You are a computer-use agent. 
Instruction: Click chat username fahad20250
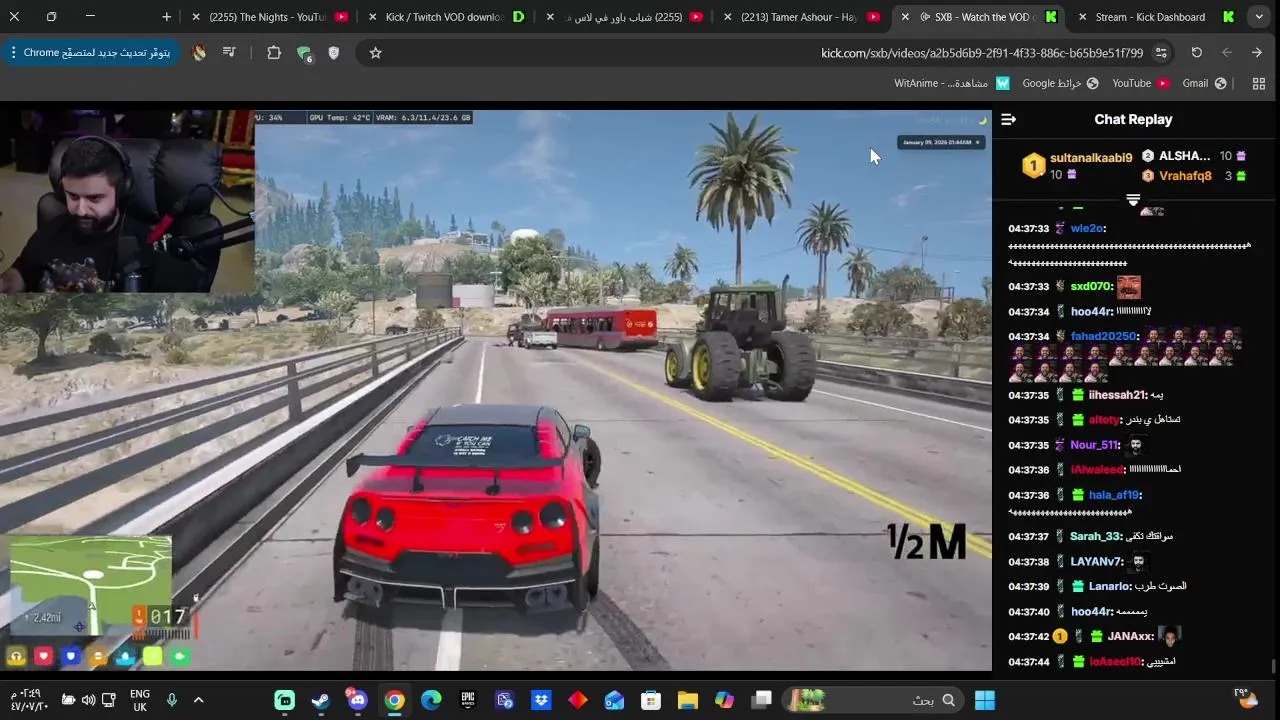pos(1104,337)
